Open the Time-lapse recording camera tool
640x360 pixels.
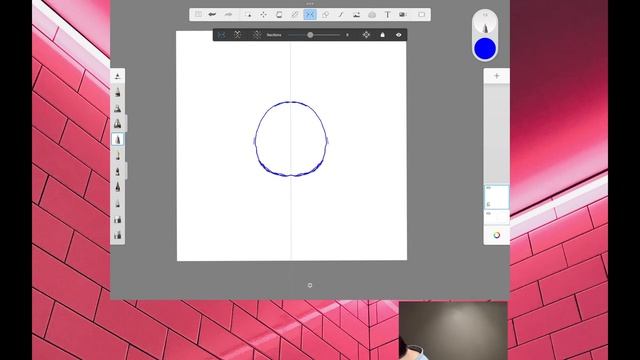(403, 15)
